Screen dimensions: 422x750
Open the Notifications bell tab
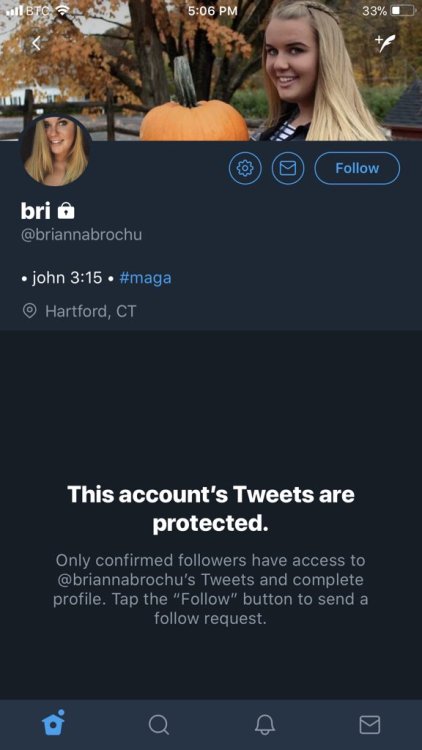(x=265, y=725)
